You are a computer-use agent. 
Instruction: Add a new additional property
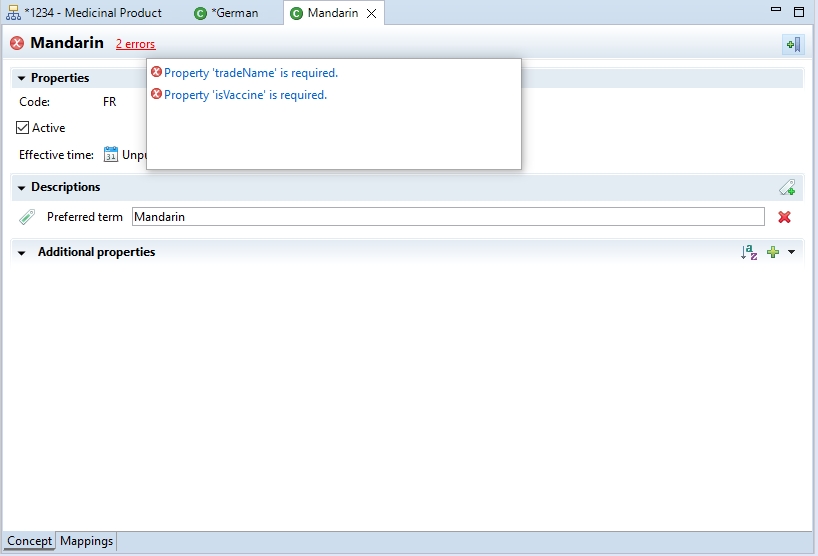[x=772, y=253]
